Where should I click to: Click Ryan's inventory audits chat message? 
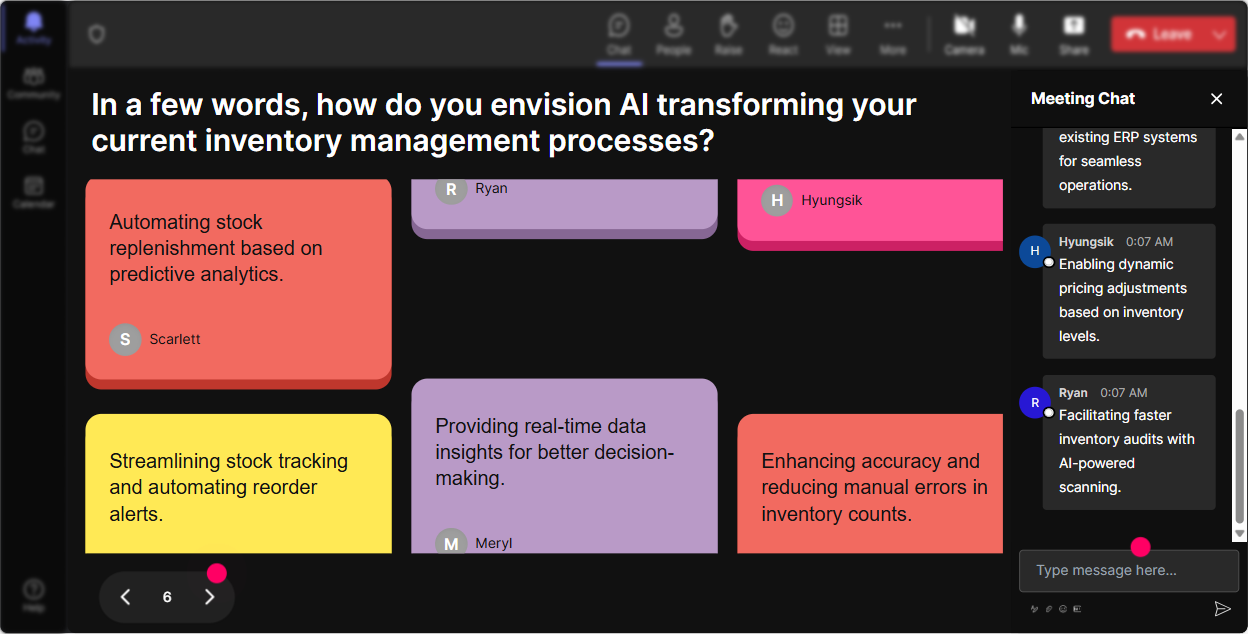1129,442
